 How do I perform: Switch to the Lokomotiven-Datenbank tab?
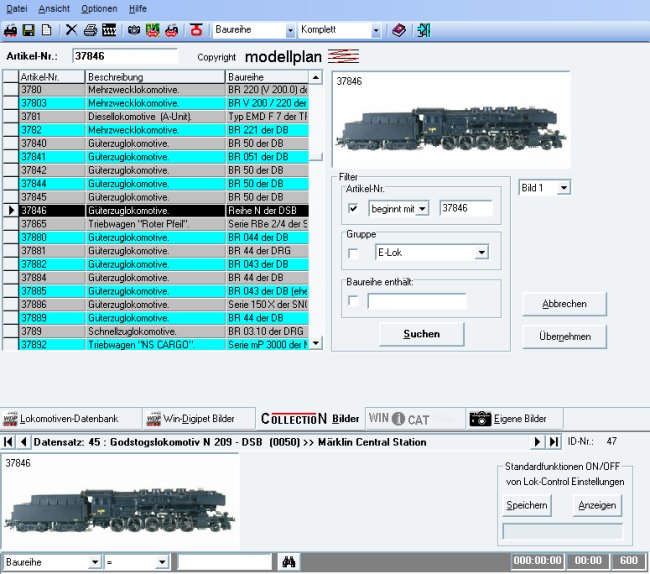coord(71,419)
